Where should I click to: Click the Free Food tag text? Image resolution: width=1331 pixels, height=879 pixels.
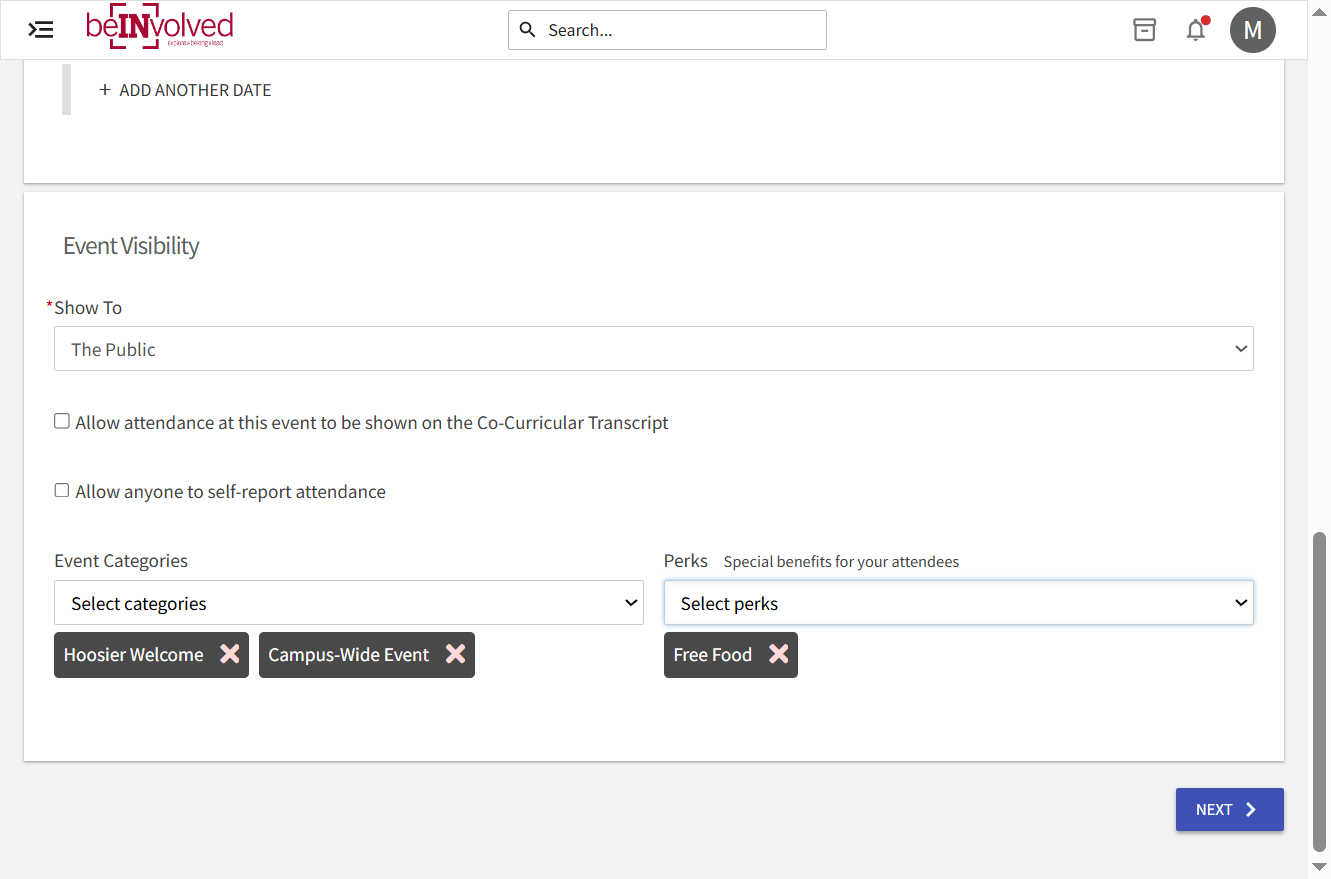713,655
